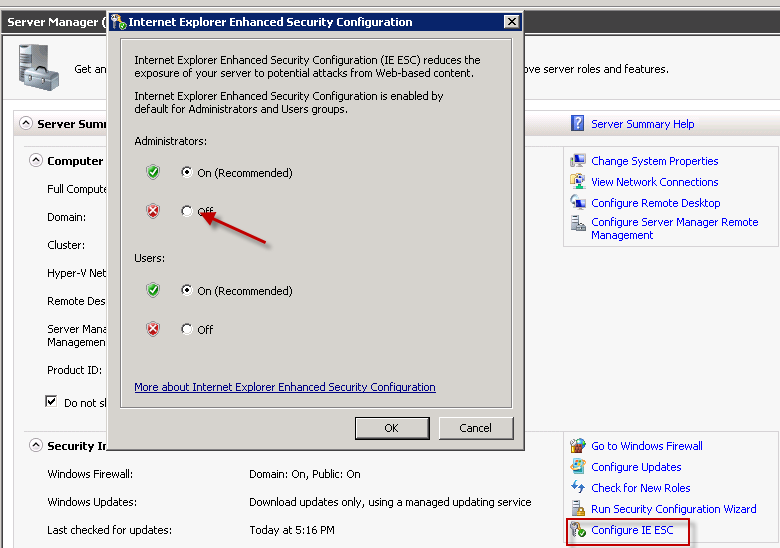Click the 'Cluster:' label in Computer Information
Viewport: 780px width, 548px height.
click(66, 245)
